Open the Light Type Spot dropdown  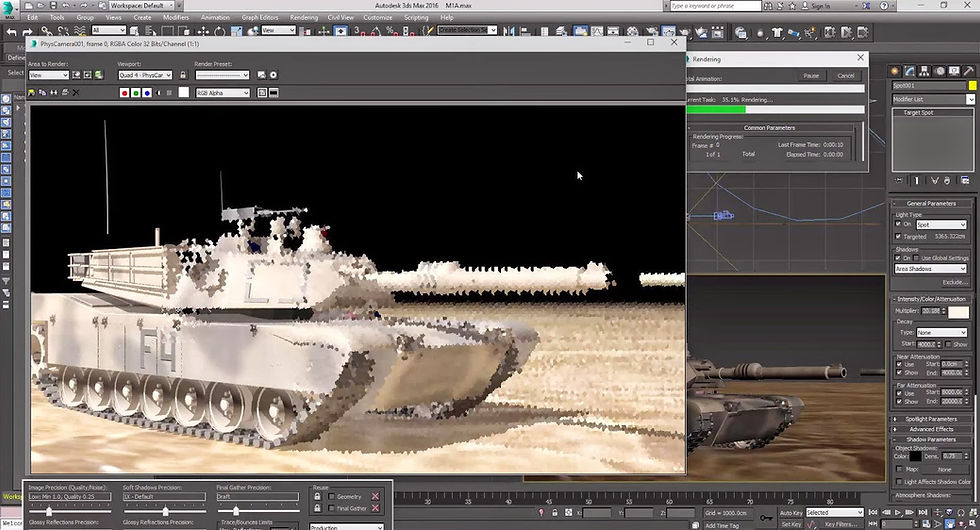(x=941, y=224)
